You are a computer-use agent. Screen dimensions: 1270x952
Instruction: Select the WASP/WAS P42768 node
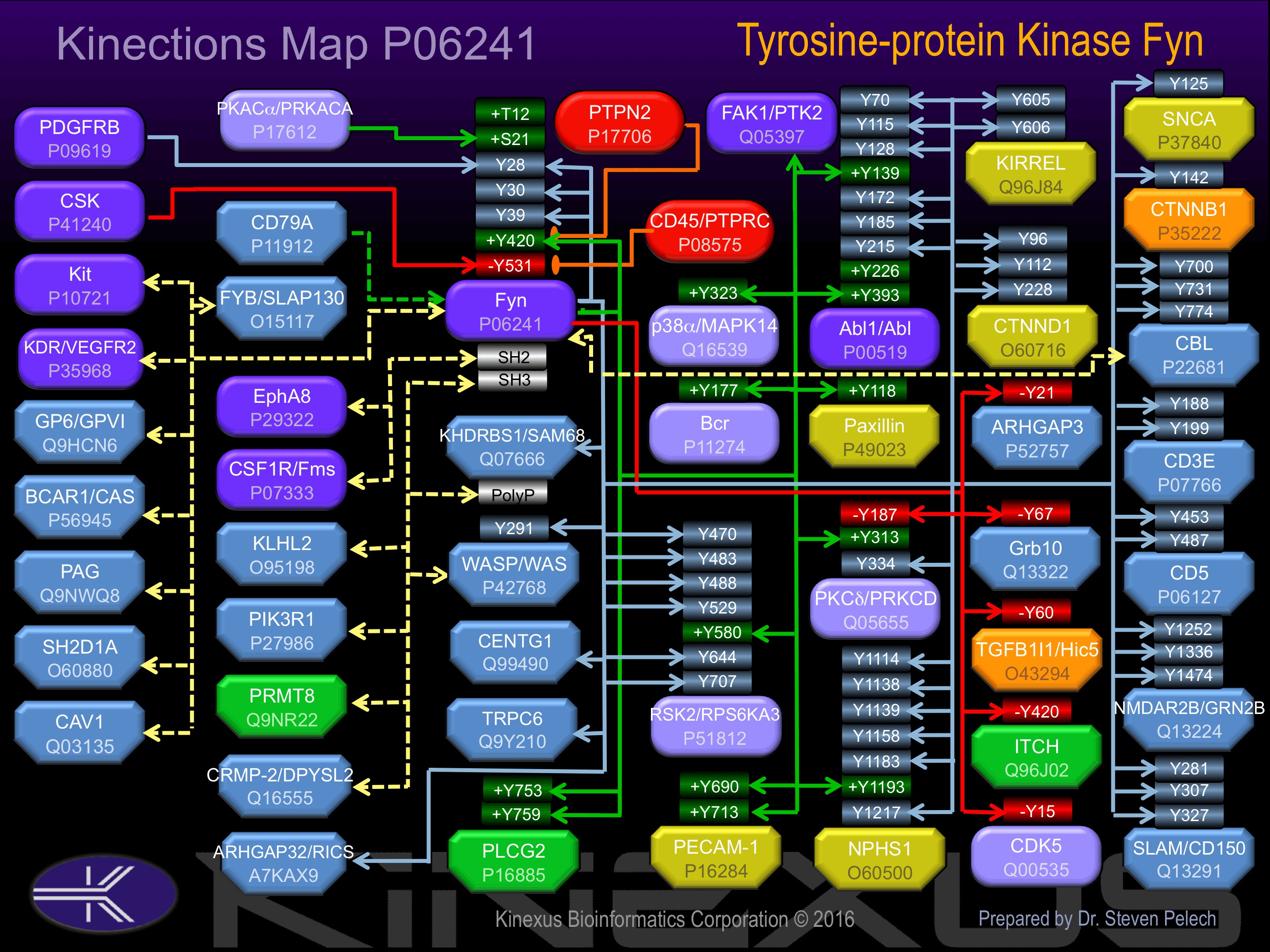514,575
